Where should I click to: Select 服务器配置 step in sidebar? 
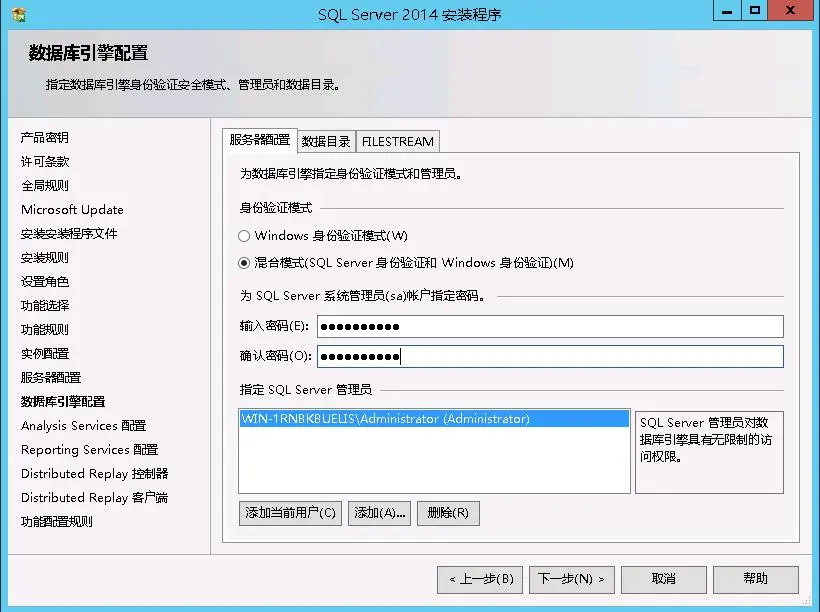tap(51, 378)
